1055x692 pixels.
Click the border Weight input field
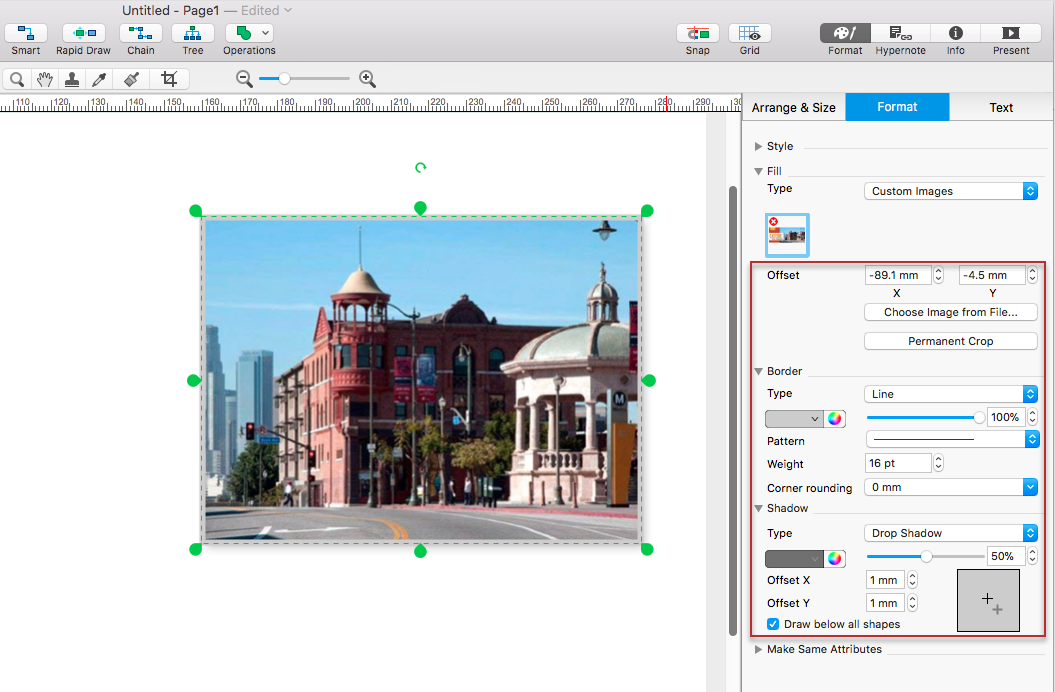tap(897, 463)
